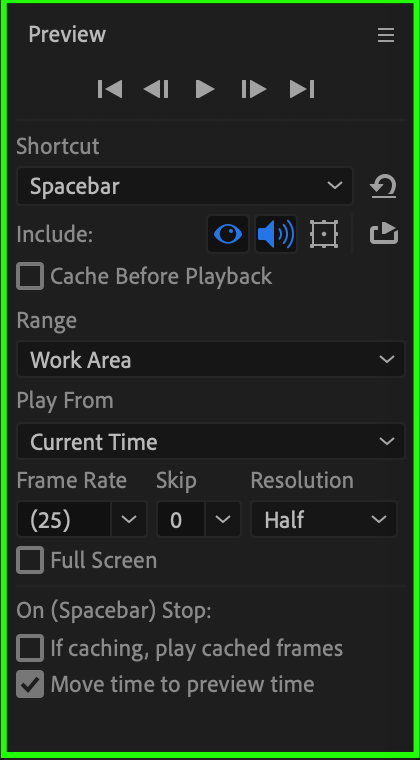Open the Spacebar shortcut dropdown
The height and width of the screenshot is (760, 420).
click(185, 186)
